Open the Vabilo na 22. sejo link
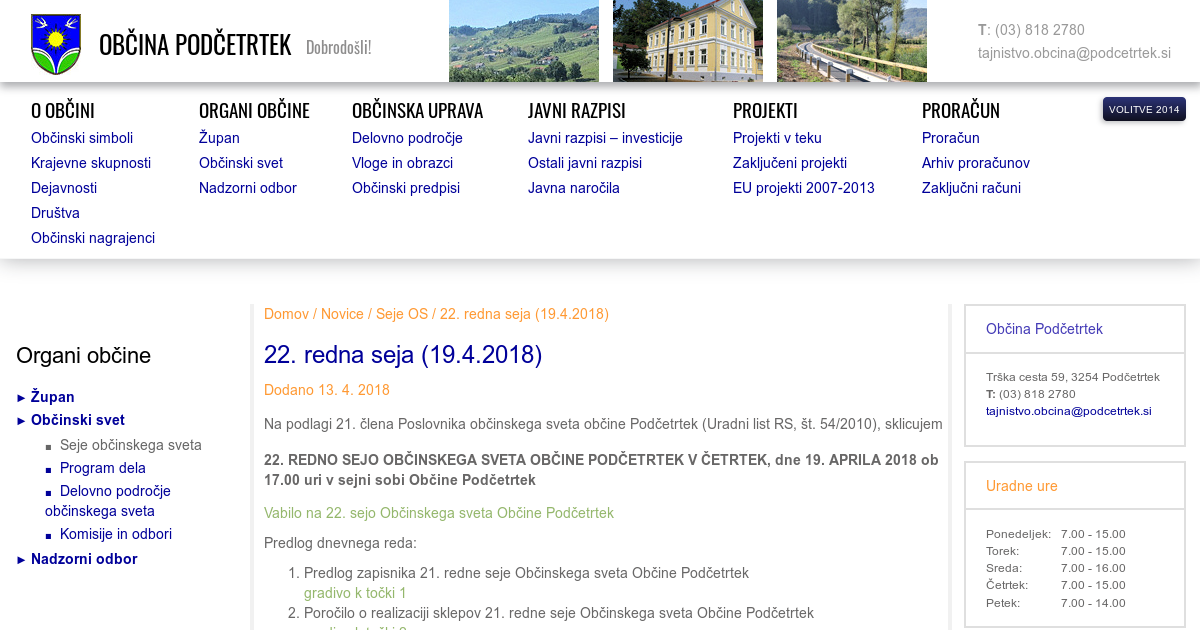 pyautogui.click(x=439, y=513)
